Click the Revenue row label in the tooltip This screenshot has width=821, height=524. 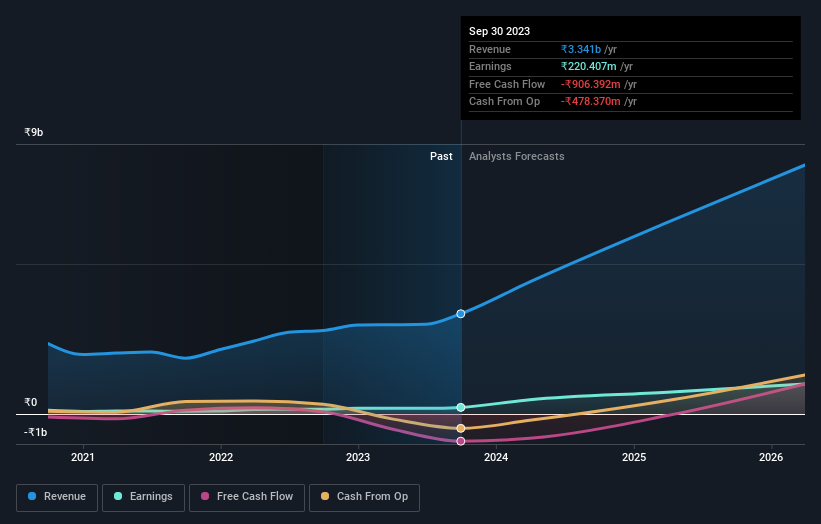[490, 49]
